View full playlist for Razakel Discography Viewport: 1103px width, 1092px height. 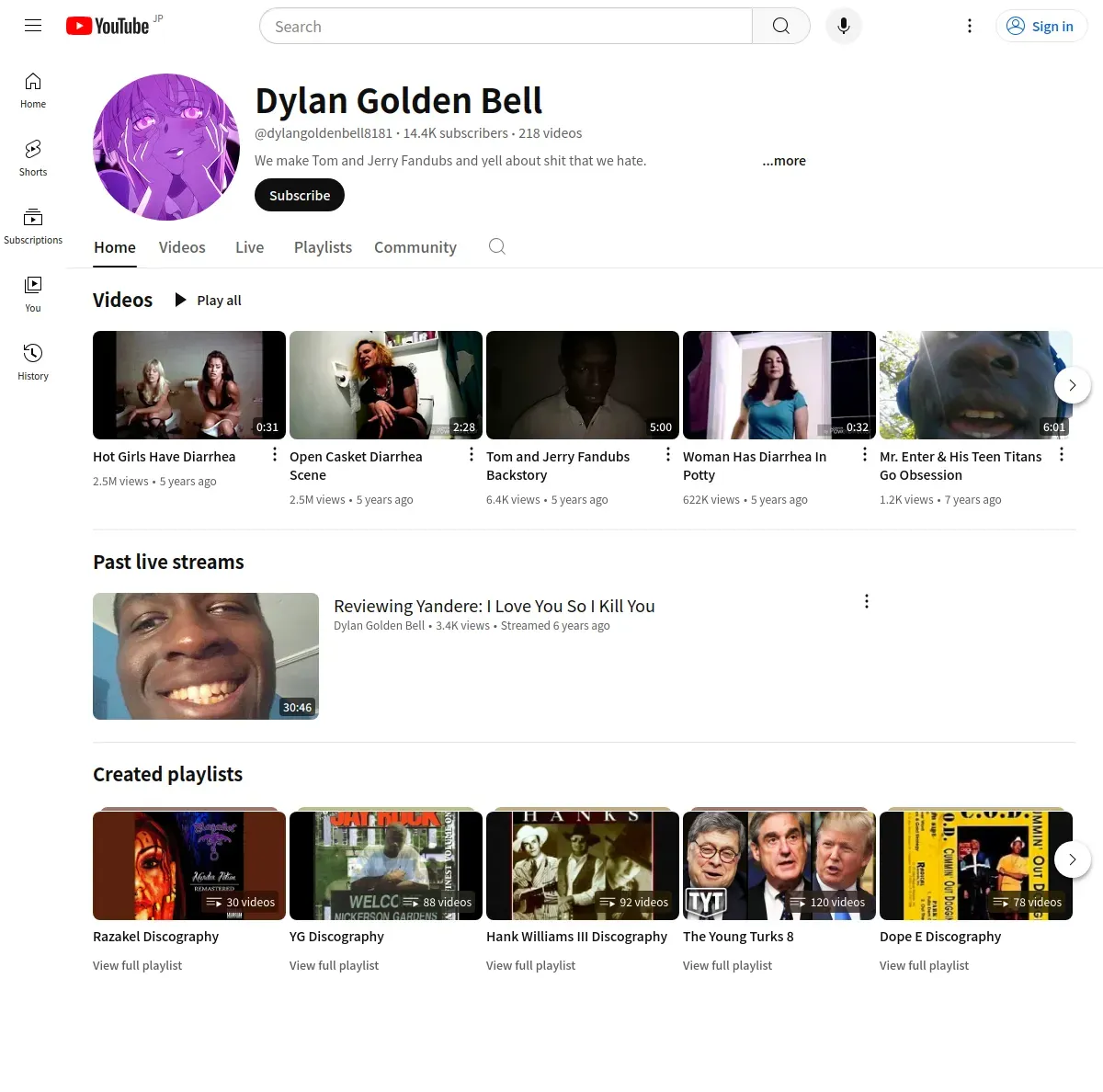(138, 965)
